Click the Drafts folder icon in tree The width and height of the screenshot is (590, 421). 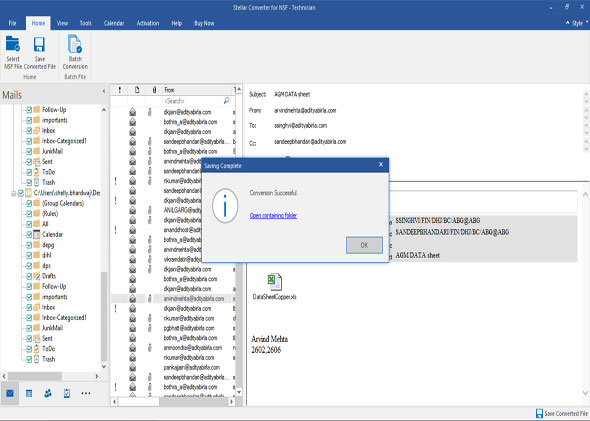click(x=36, y=276)
